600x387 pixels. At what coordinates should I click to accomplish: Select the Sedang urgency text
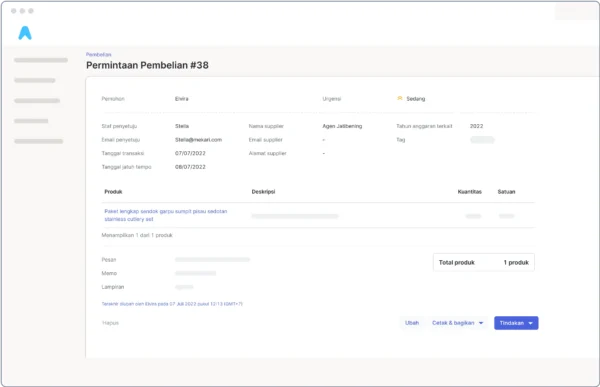click(416, 99)
